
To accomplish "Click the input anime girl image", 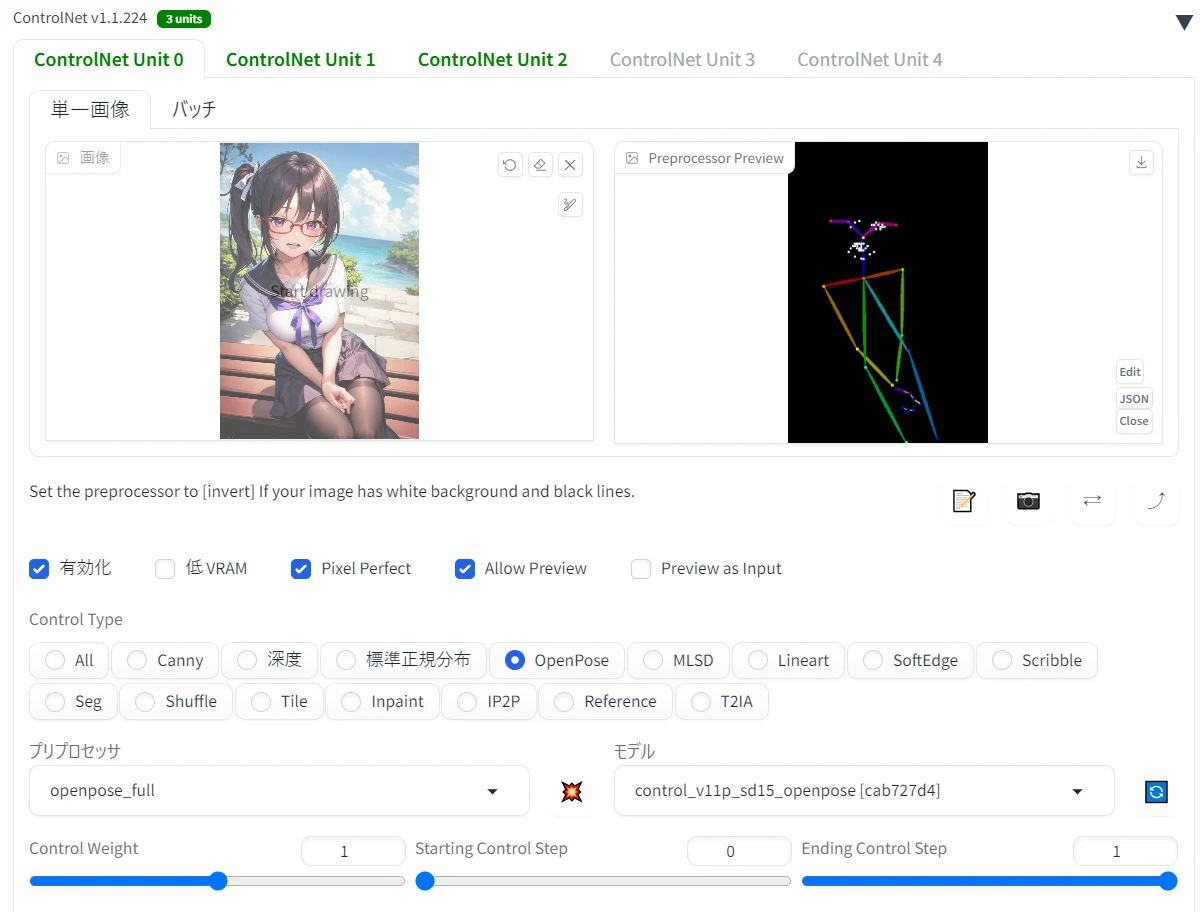I will 319,291.
